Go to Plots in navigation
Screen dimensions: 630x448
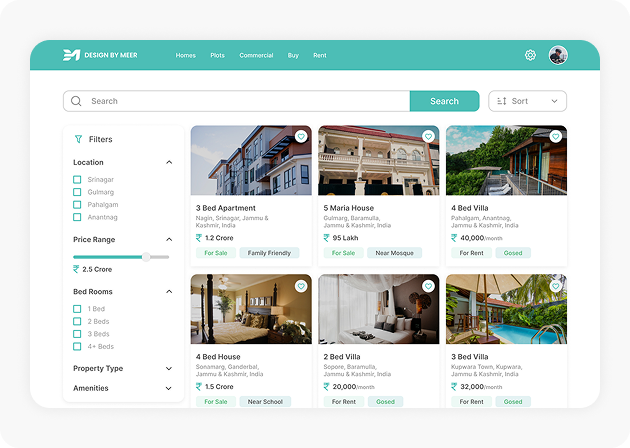pyautogui.click(x=217, y=55)
